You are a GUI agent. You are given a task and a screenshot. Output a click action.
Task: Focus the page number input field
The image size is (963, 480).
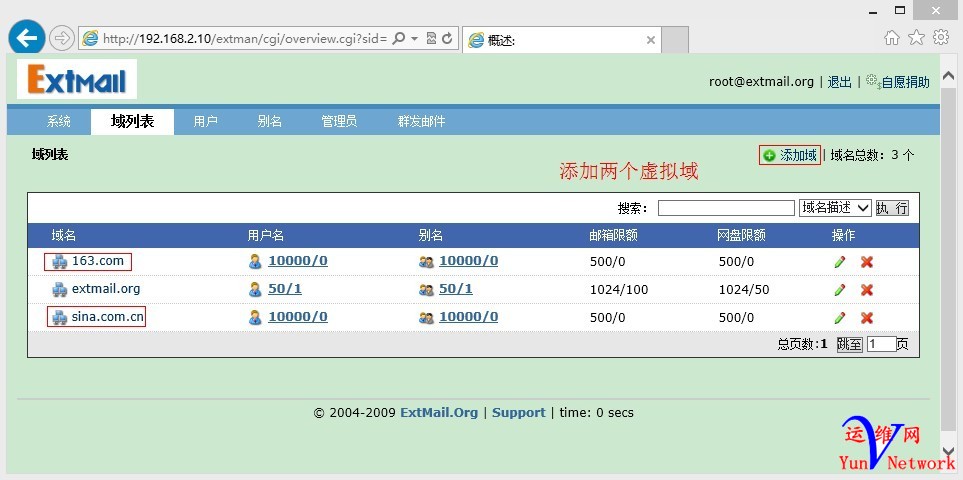coord(881,344)
